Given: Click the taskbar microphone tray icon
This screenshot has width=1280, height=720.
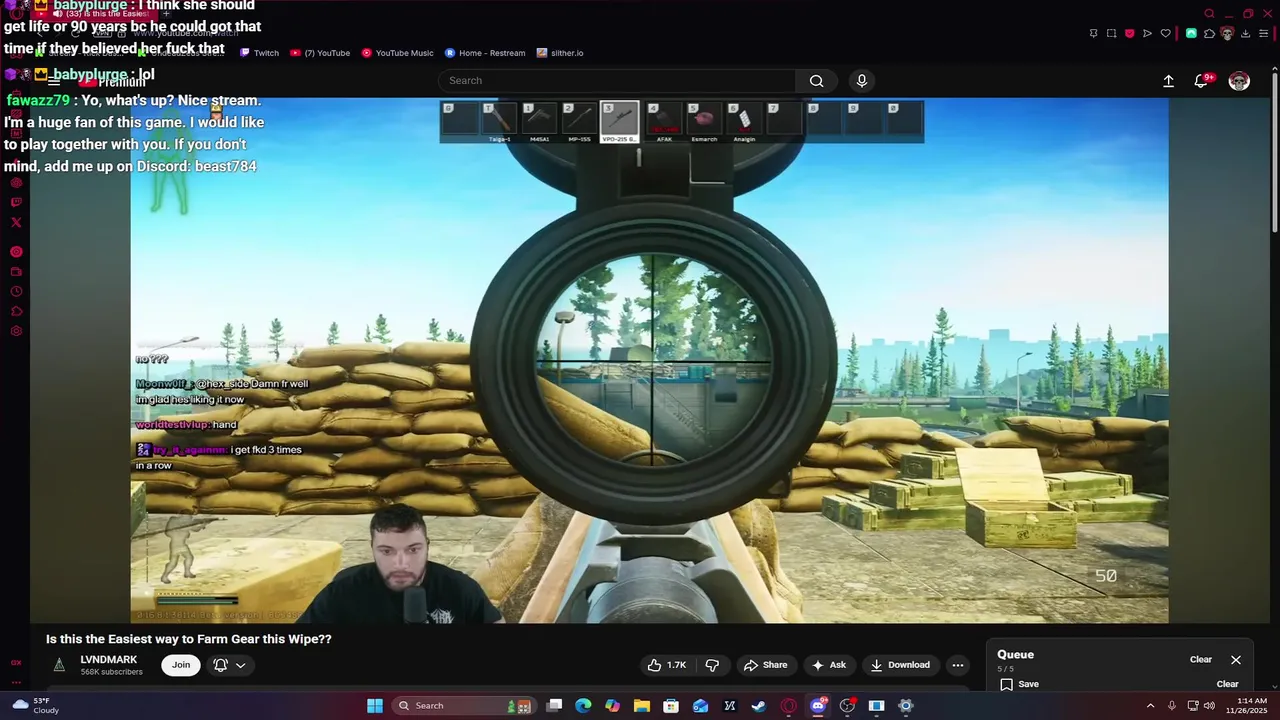Looking at the screenshot, I should [x=1171, y=706].
